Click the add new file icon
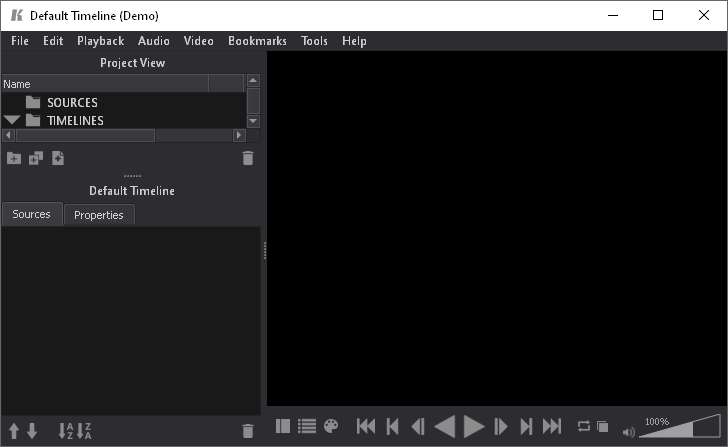The image size is (728, 447). click(58, 158)
